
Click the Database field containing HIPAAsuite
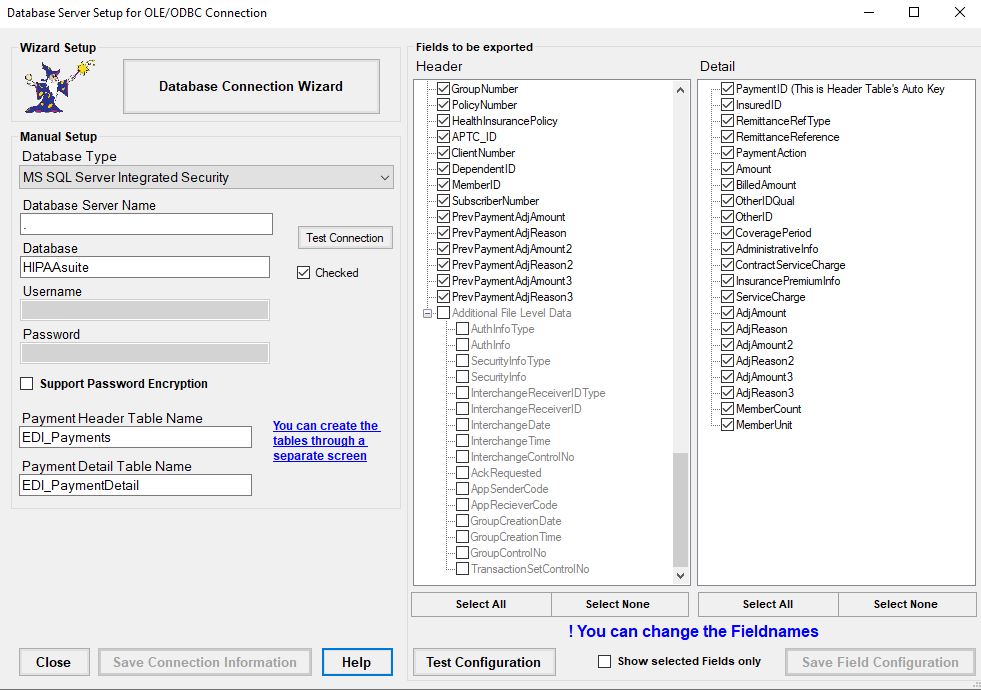click(145, 267)
